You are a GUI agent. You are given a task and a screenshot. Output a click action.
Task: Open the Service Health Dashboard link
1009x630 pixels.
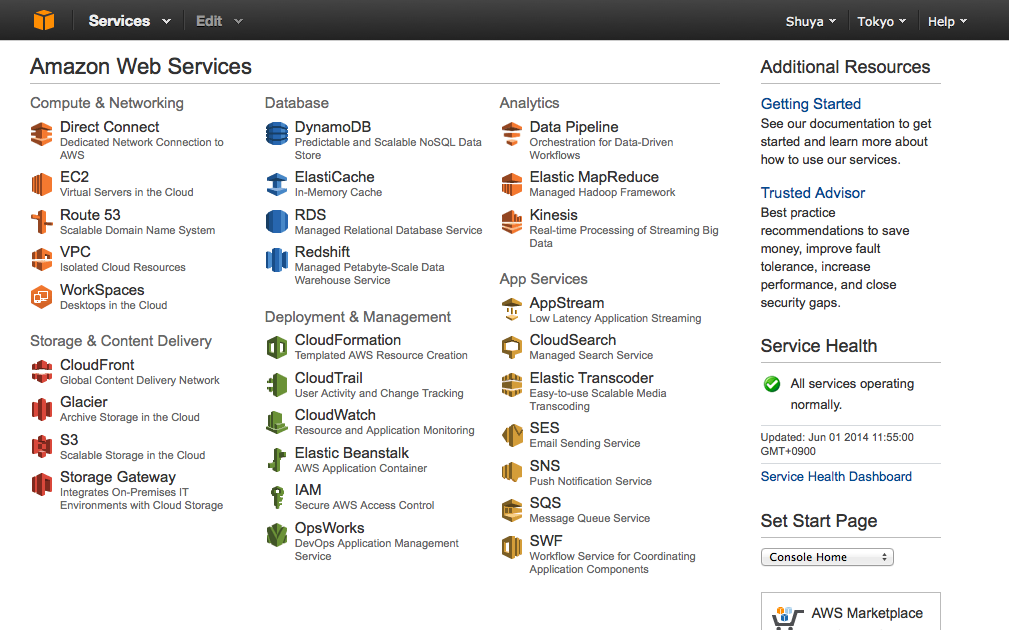pos(836,477)
